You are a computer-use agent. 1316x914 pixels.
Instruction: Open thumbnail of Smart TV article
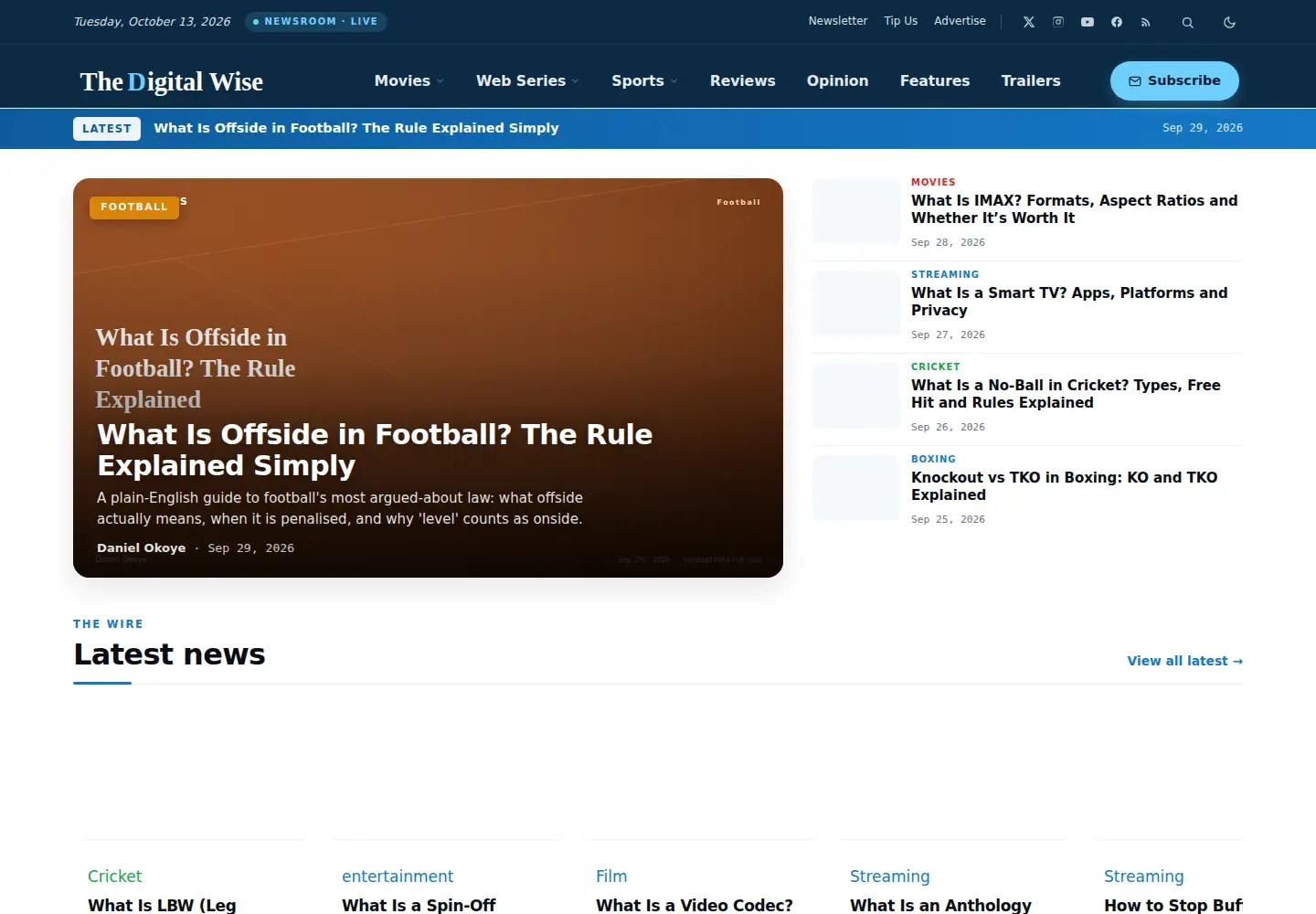856,303
